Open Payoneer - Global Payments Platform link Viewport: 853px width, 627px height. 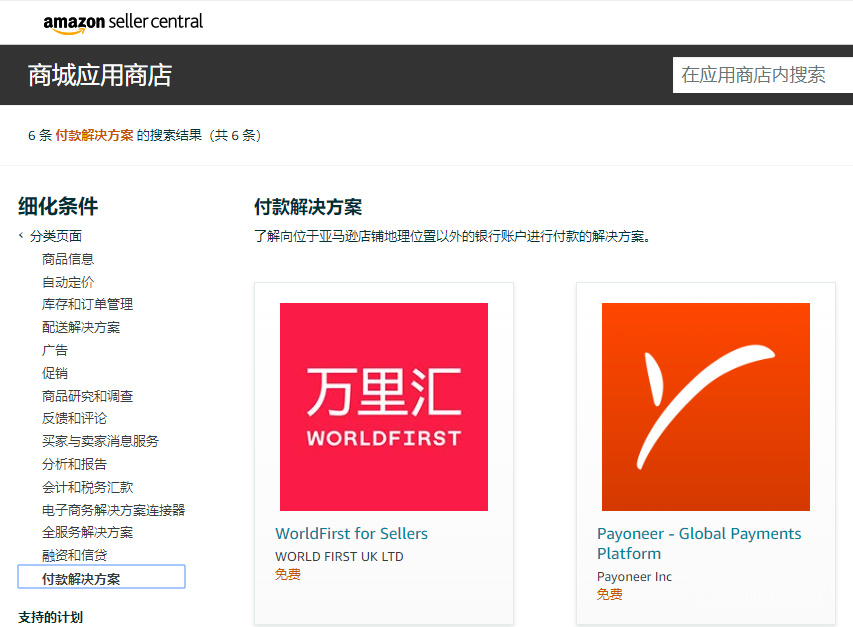699,543
